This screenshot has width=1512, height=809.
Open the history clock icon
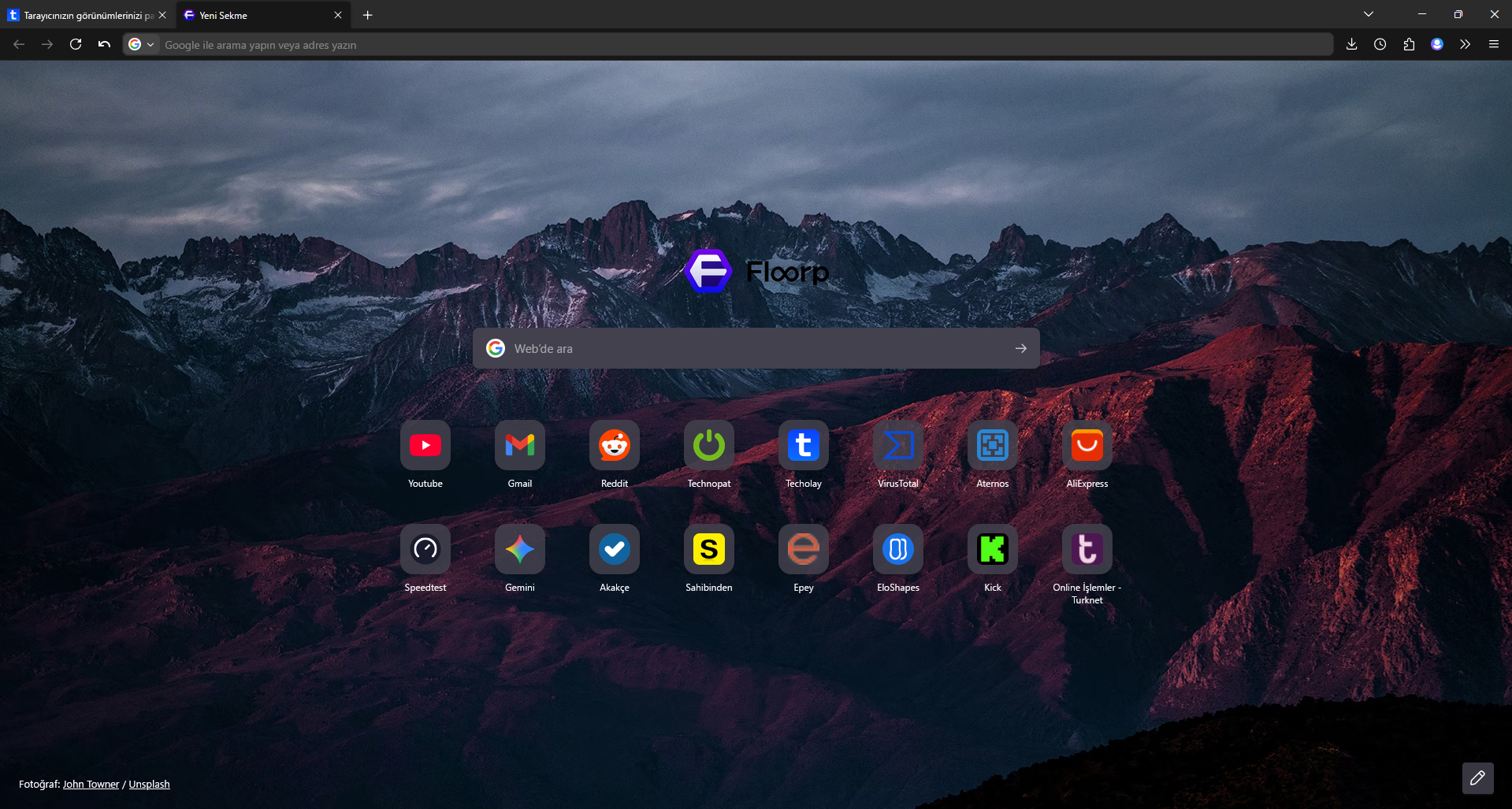[x=1380, y=44]
